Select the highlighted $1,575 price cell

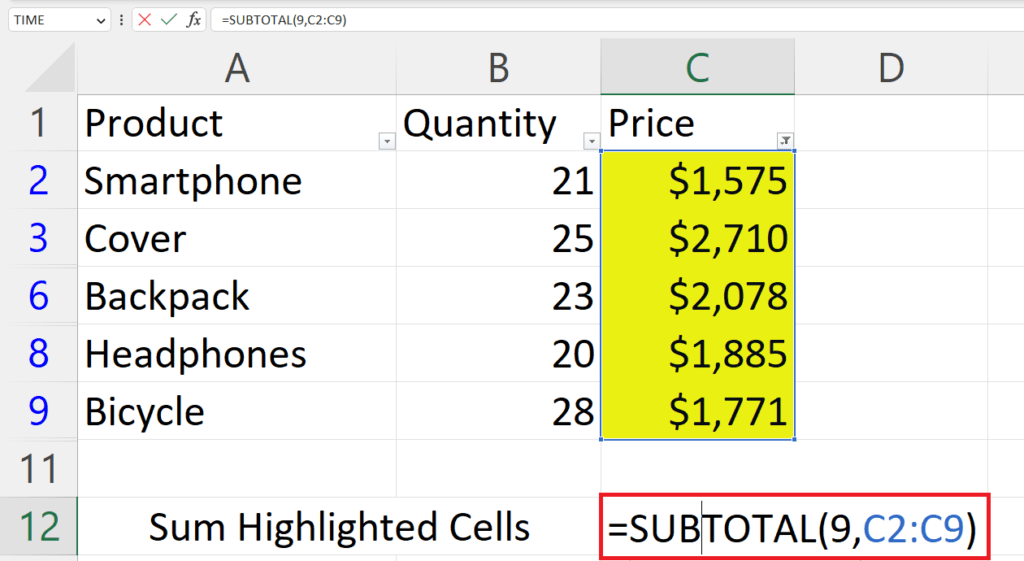[697, 180]
